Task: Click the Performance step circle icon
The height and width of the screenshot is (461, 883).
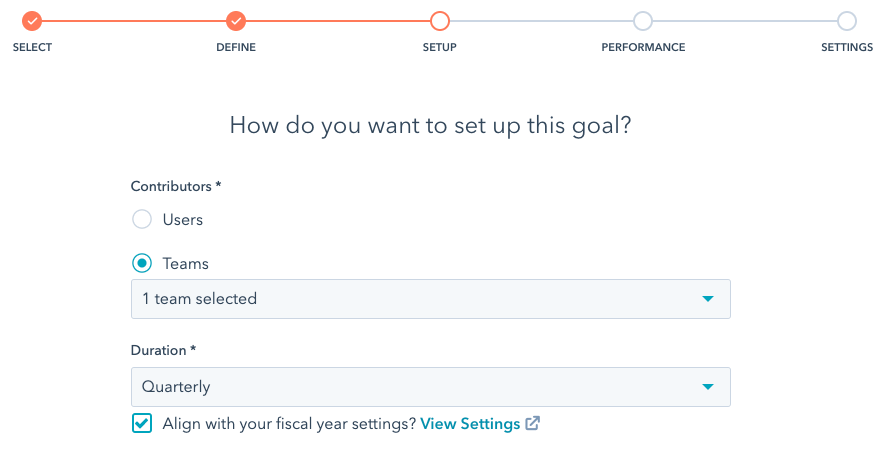Action: (643, 21)
